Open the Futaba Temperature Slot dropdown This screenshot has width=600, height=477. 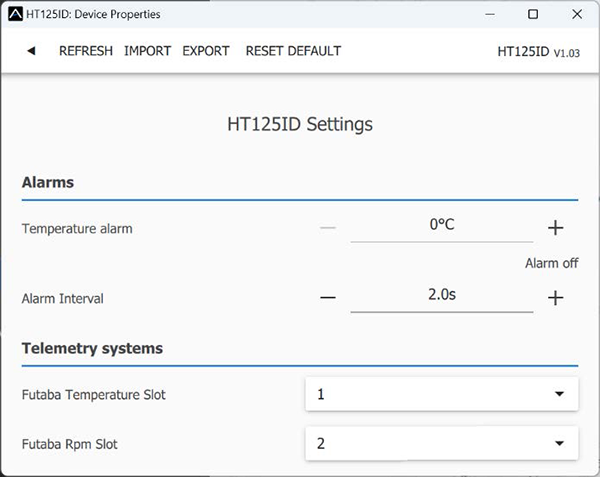[x=441, y=394]
